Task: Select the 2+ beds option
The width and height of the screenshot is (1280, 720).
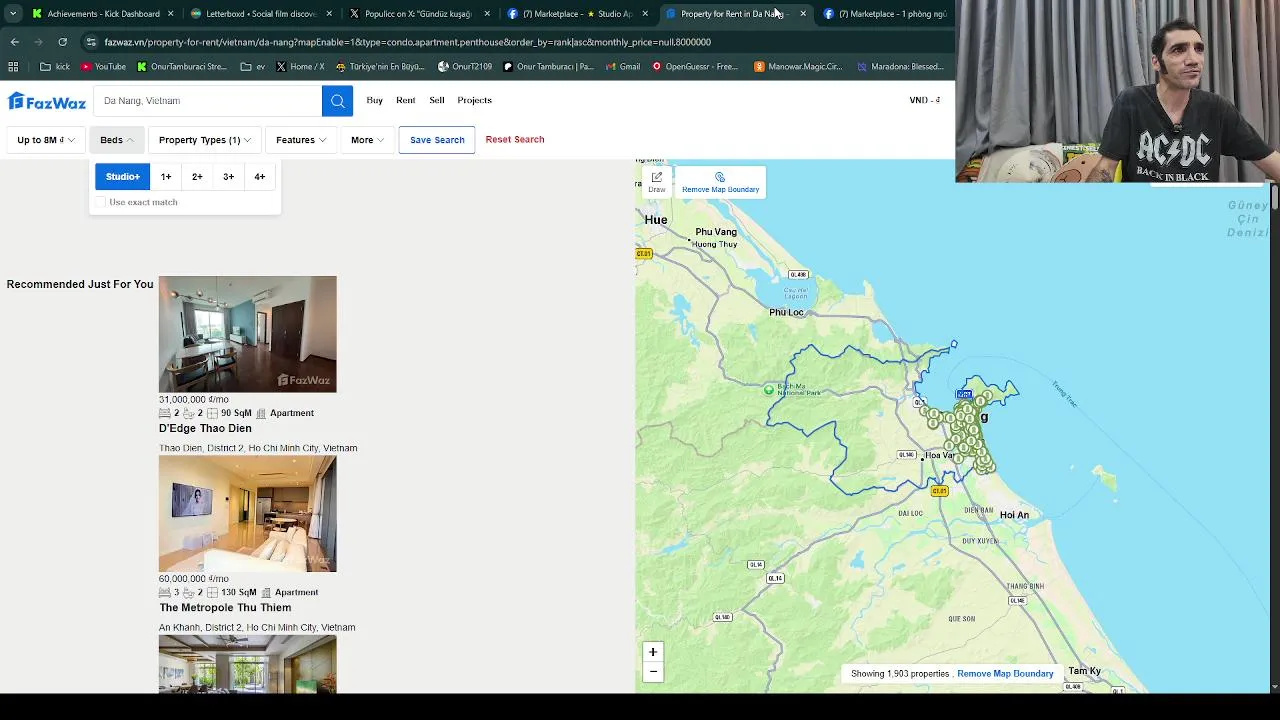Action: [197, 177]
